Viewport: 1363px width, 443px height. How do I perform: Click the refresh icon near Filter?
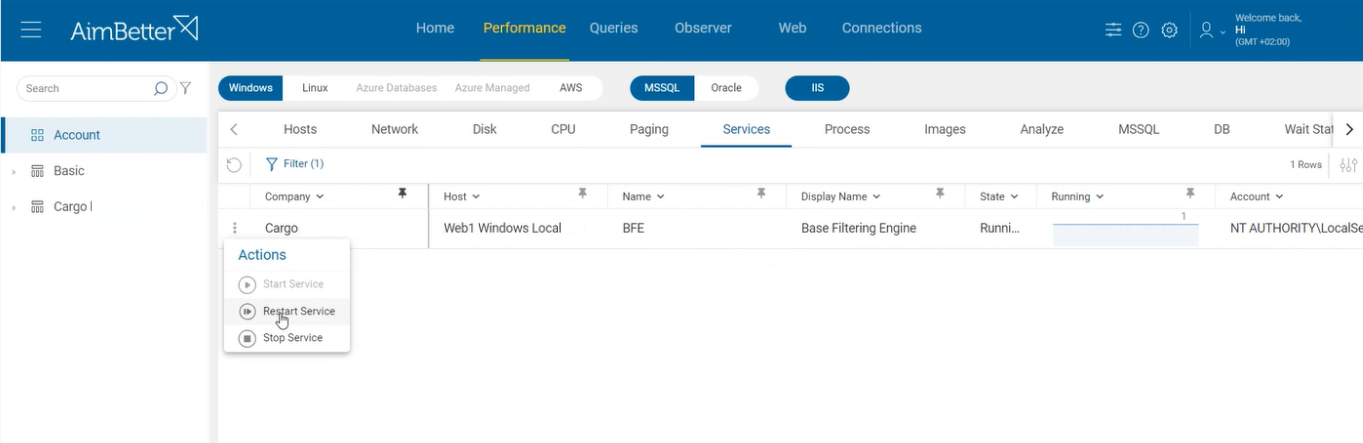pos(234,164)
